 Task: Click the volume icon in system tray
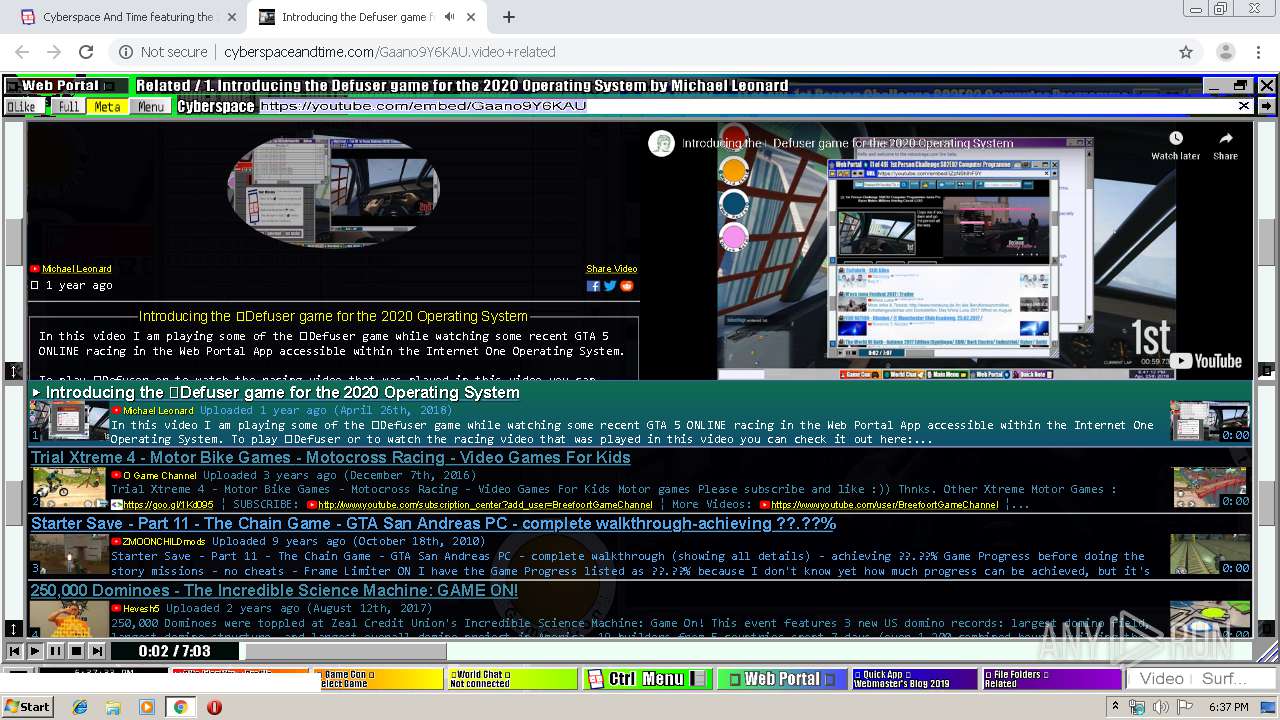[1161, 707]
